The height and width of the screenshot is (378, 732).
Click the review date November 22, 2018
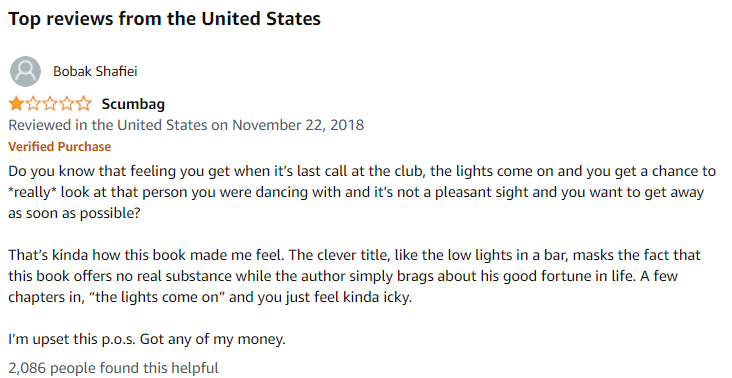[298, 125]
